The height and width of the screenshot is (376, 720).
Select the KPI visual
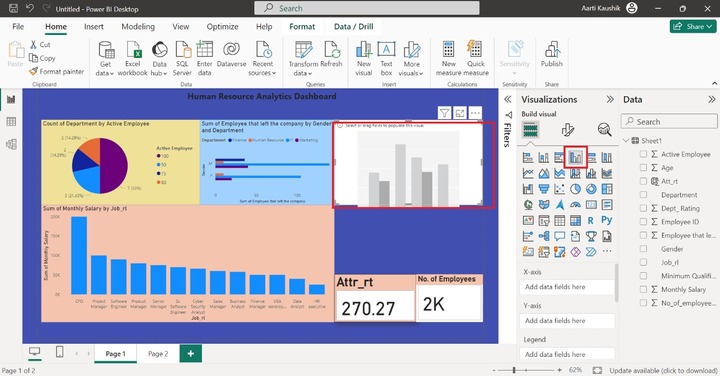coord(528,221)
